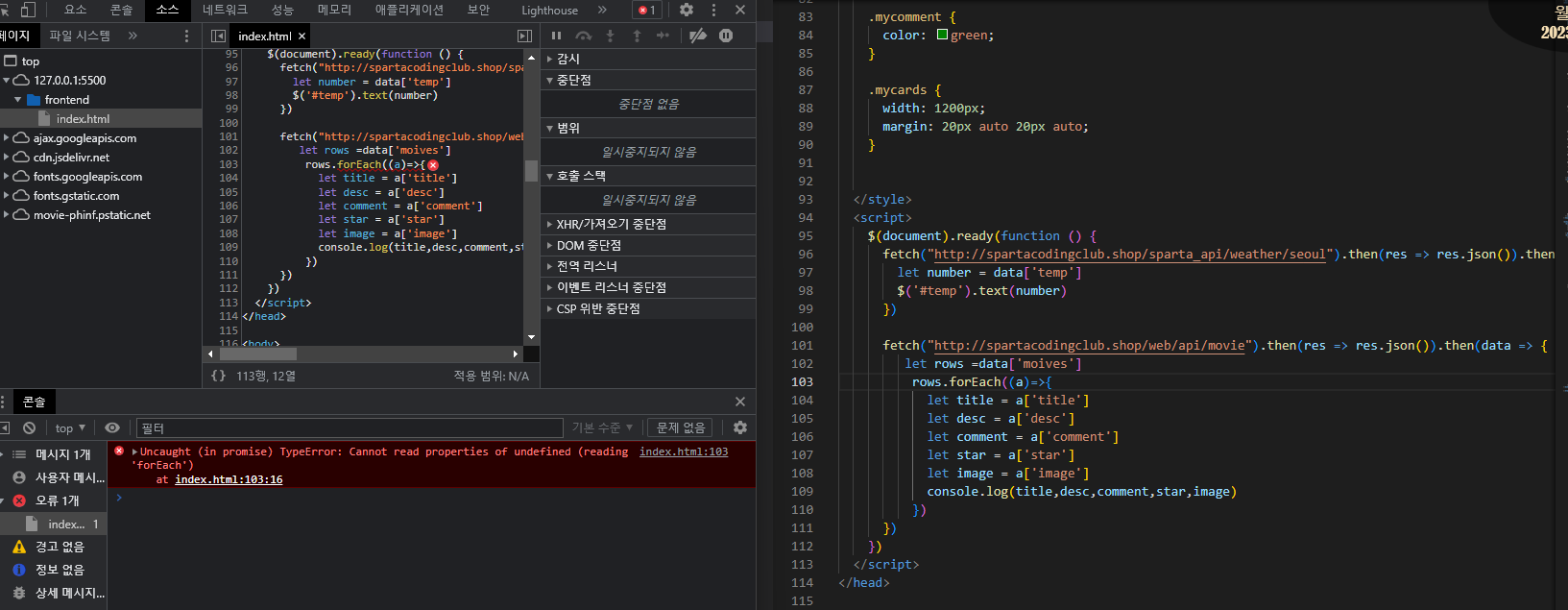Focus the console 필터 input field
Viewport: 1568px width, 610px height.
coord(350,427)
